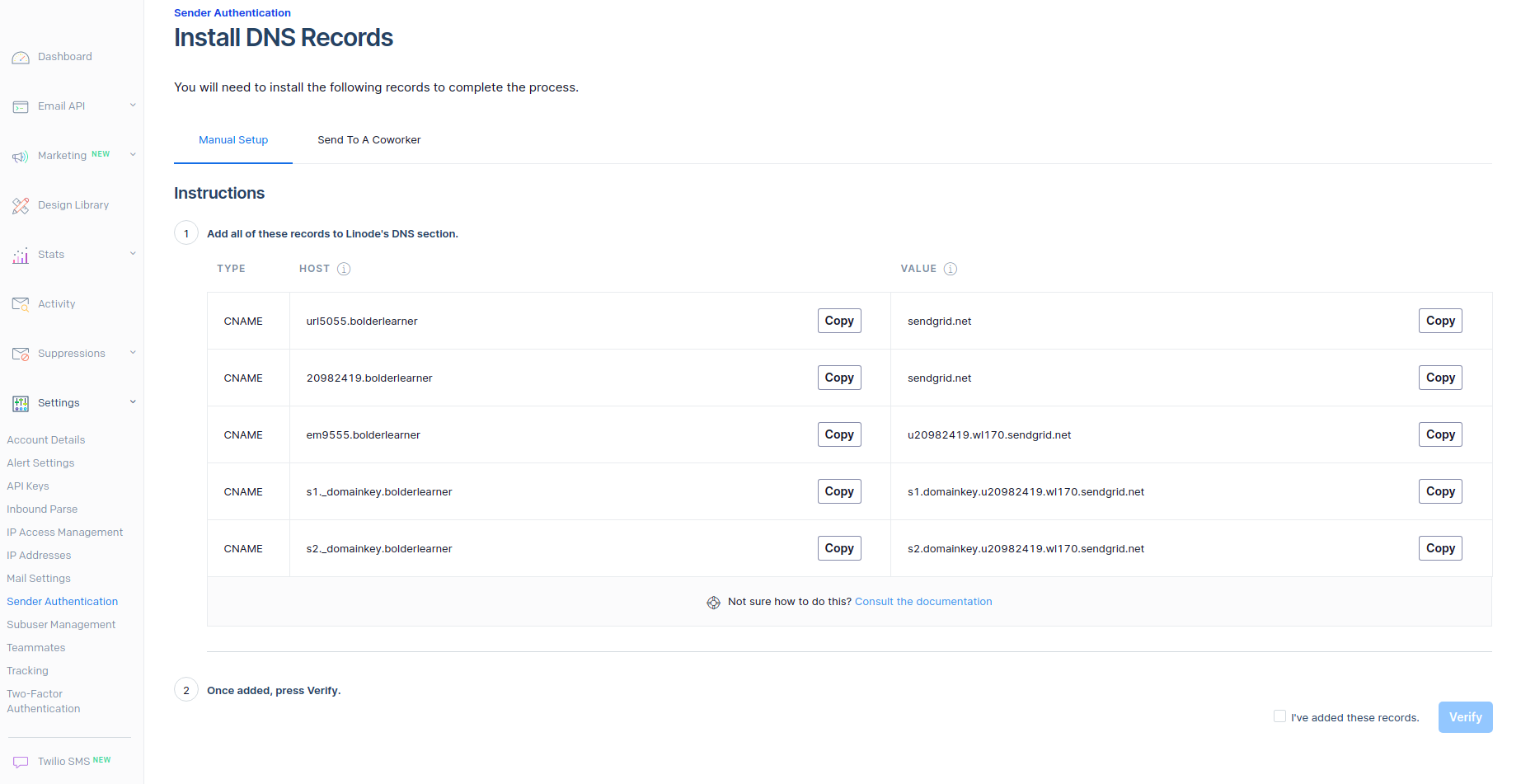This screenshot has height=784, width=1521.
Task: Copy host em9555.bolderlearner
Action: tap(839, 434)
